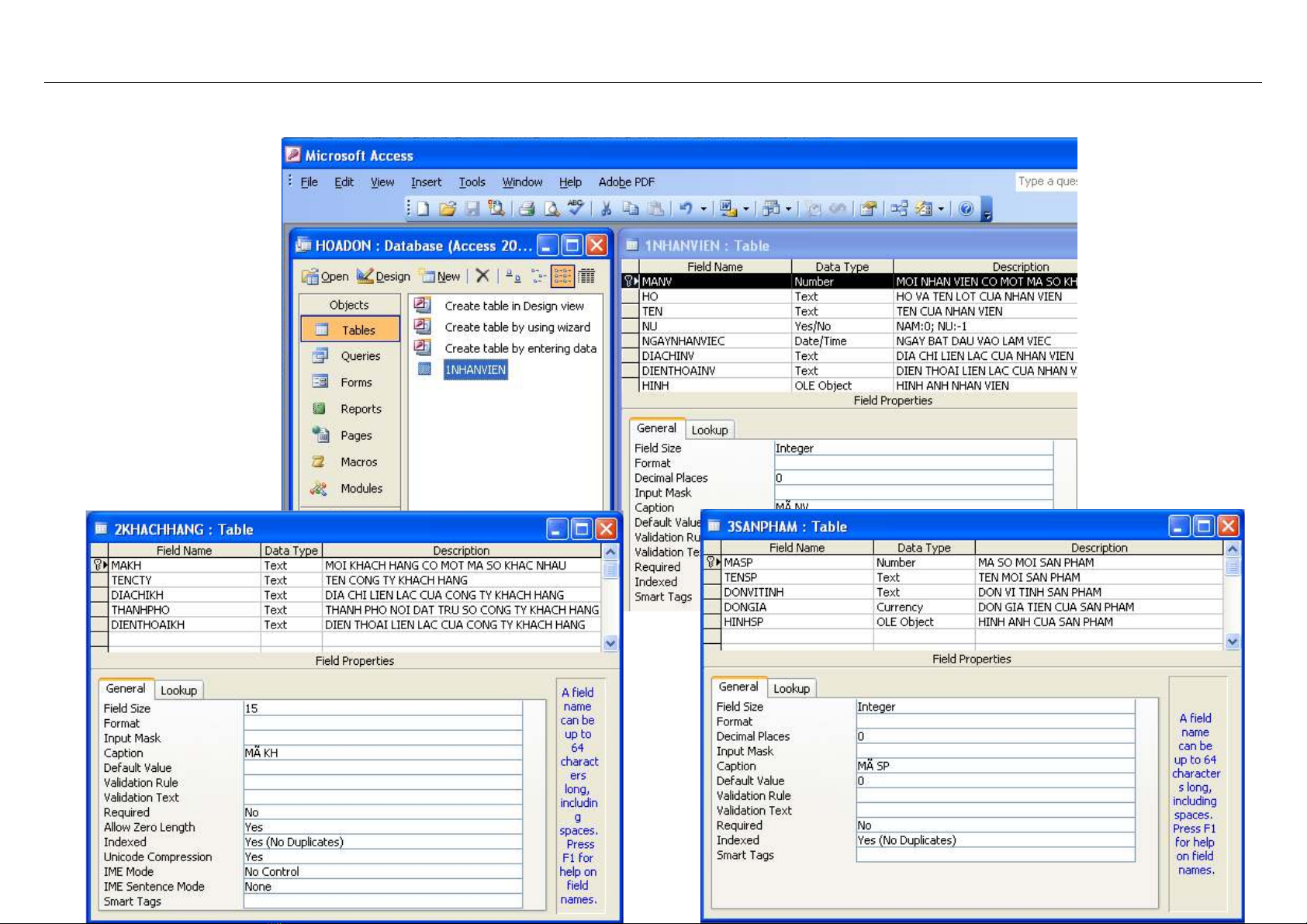Switch to Lookup tab in 2KHACHHANG table
The image size is (1307, 924).
[x=178, y=690]
